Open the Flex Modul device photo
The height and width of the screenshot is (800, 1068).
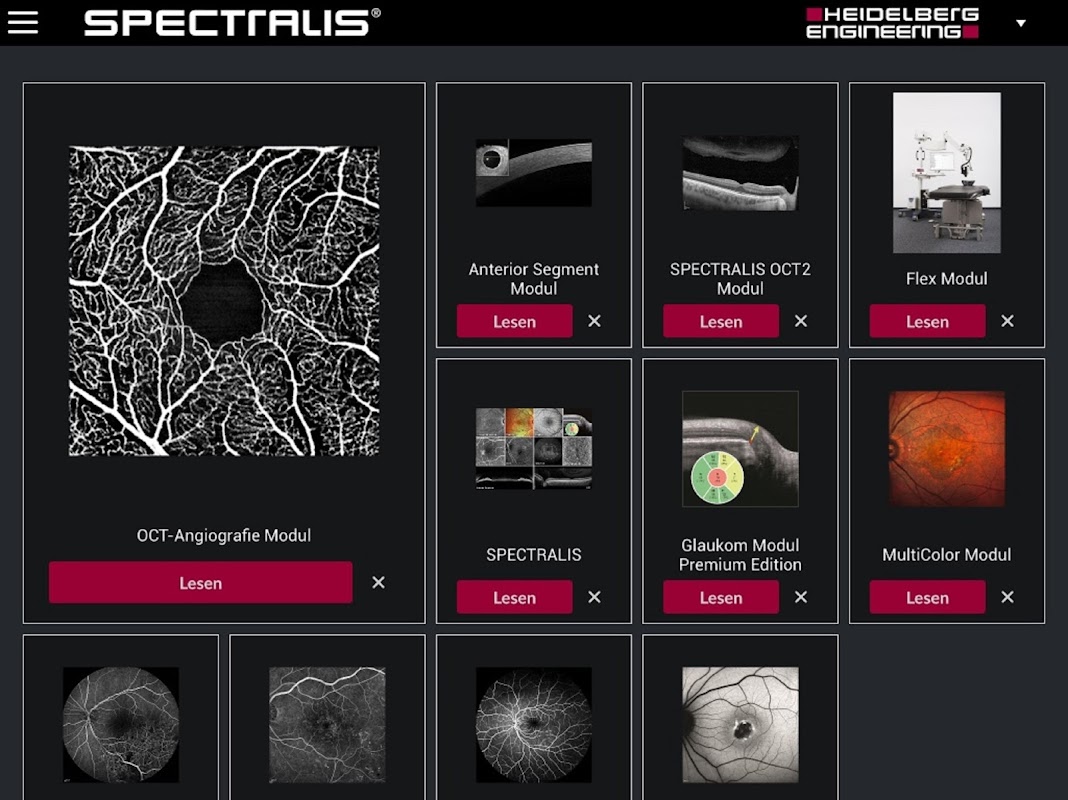[947, 173]
